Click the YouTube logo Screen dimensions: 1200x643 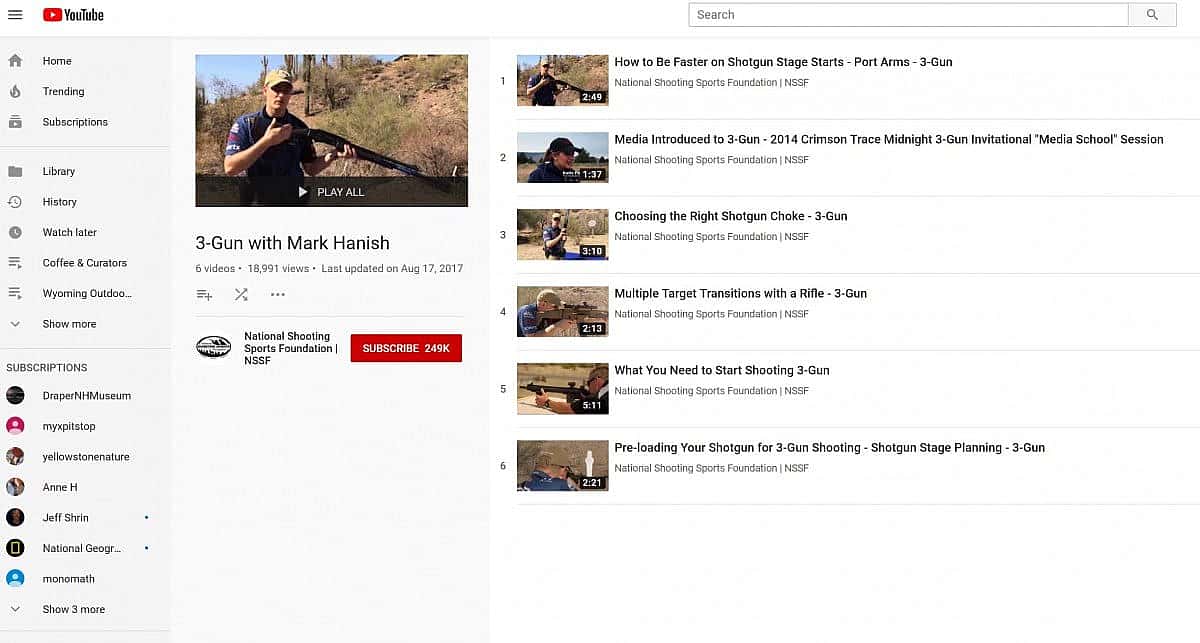point(73,15)
